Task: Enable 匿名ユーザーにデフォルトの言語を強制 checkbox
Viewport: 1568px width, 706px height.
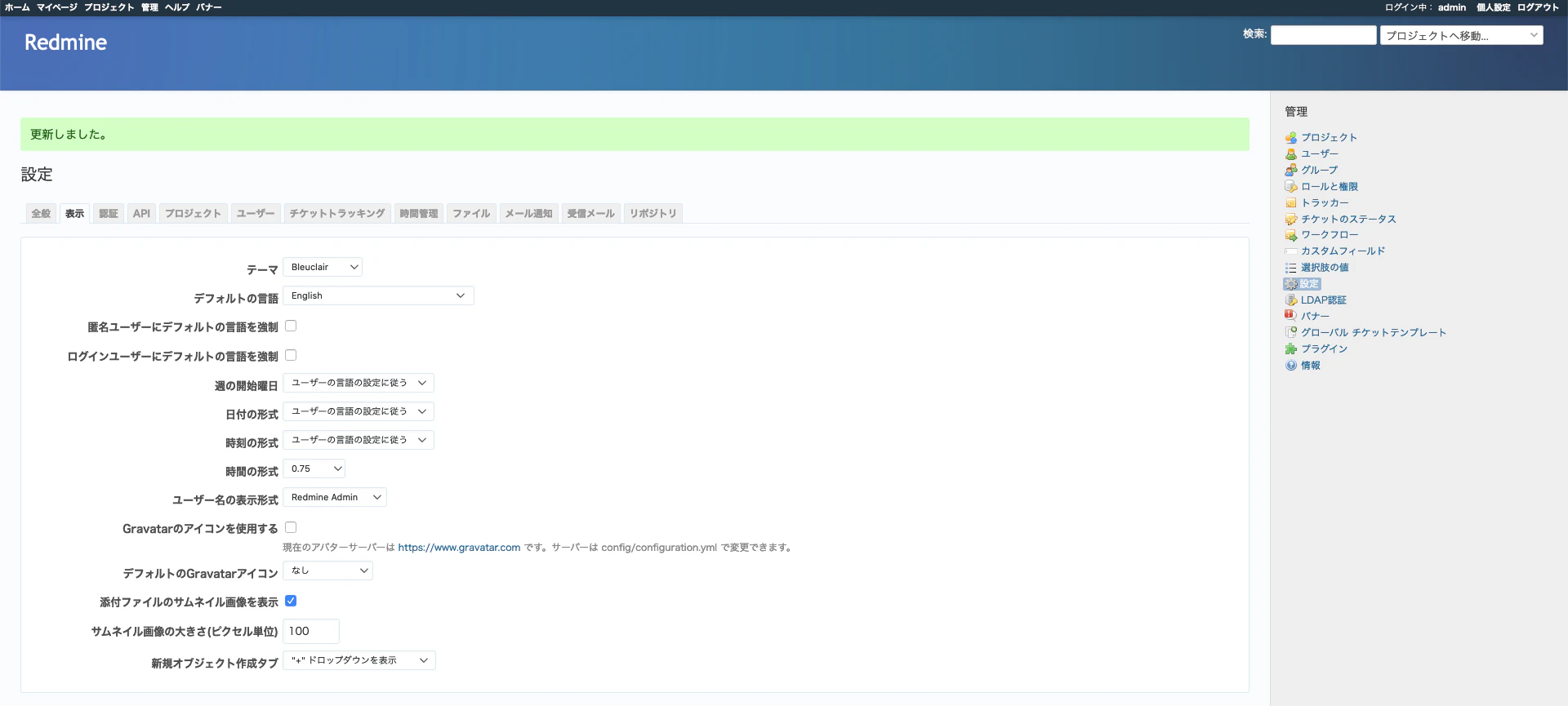Action: pos(291,326)
